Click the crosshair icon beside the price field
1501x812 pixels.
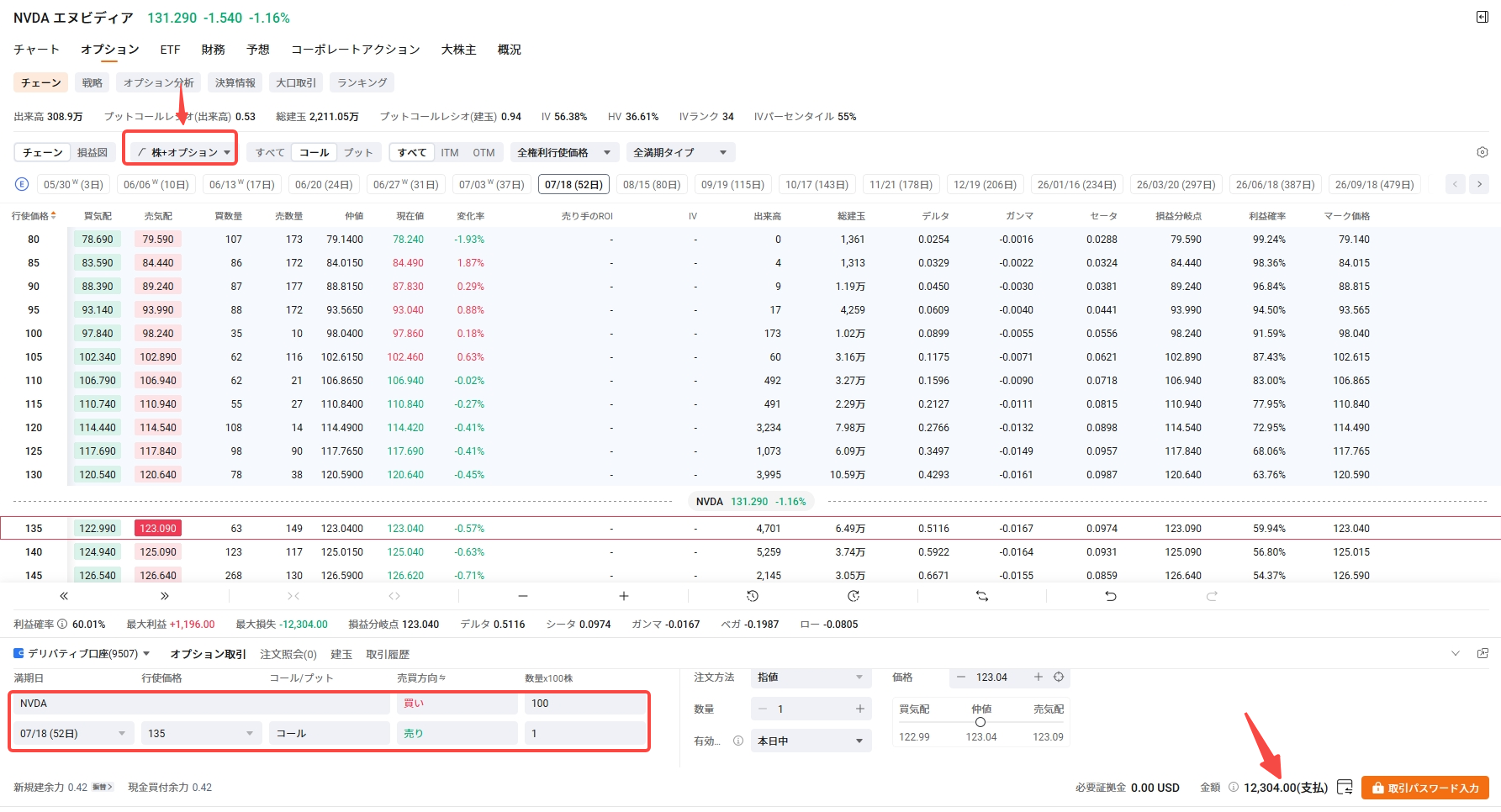(1059, 678)
